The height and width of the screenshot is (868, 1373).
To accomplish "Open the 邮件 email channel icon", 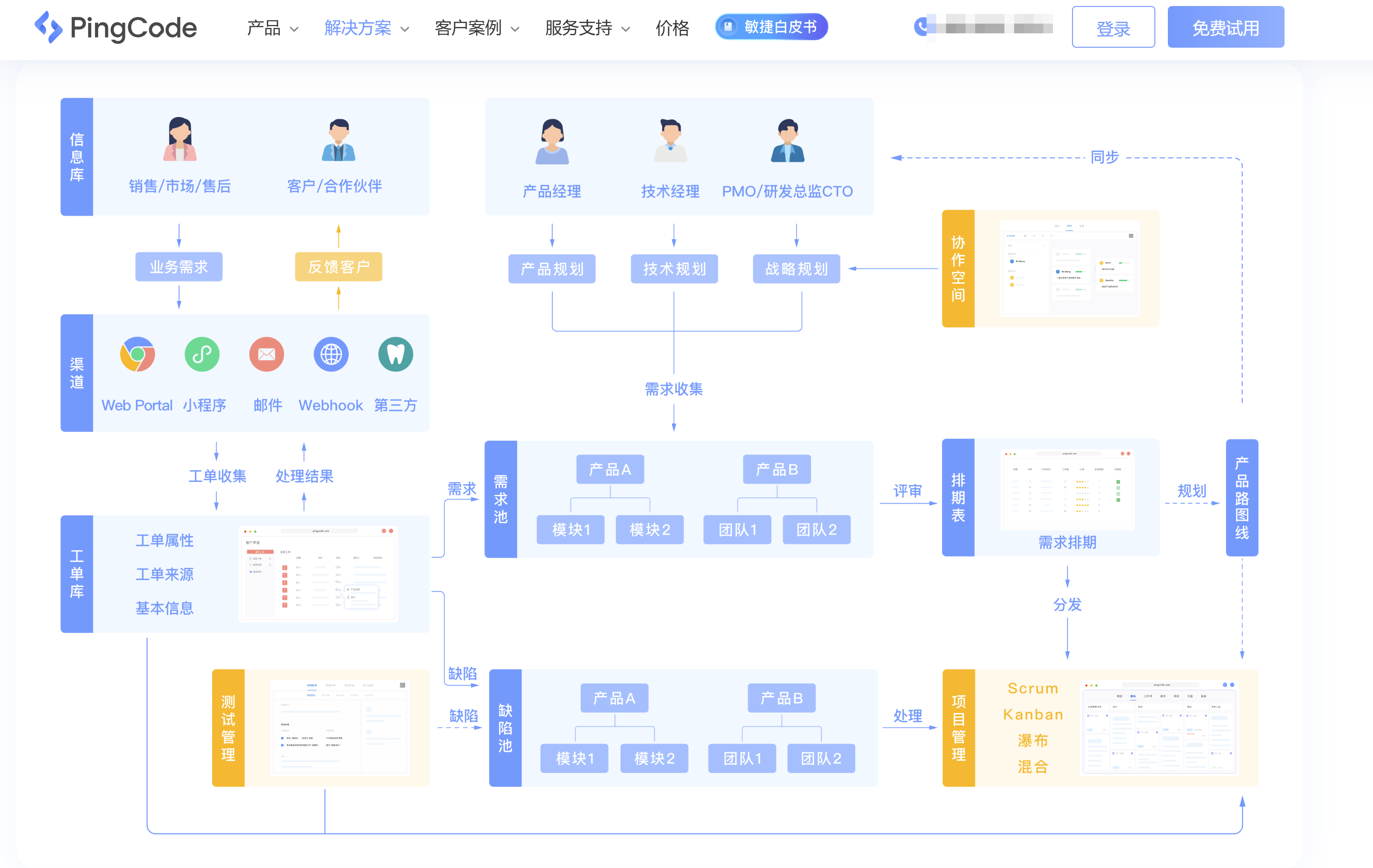I will click(266, 354).
